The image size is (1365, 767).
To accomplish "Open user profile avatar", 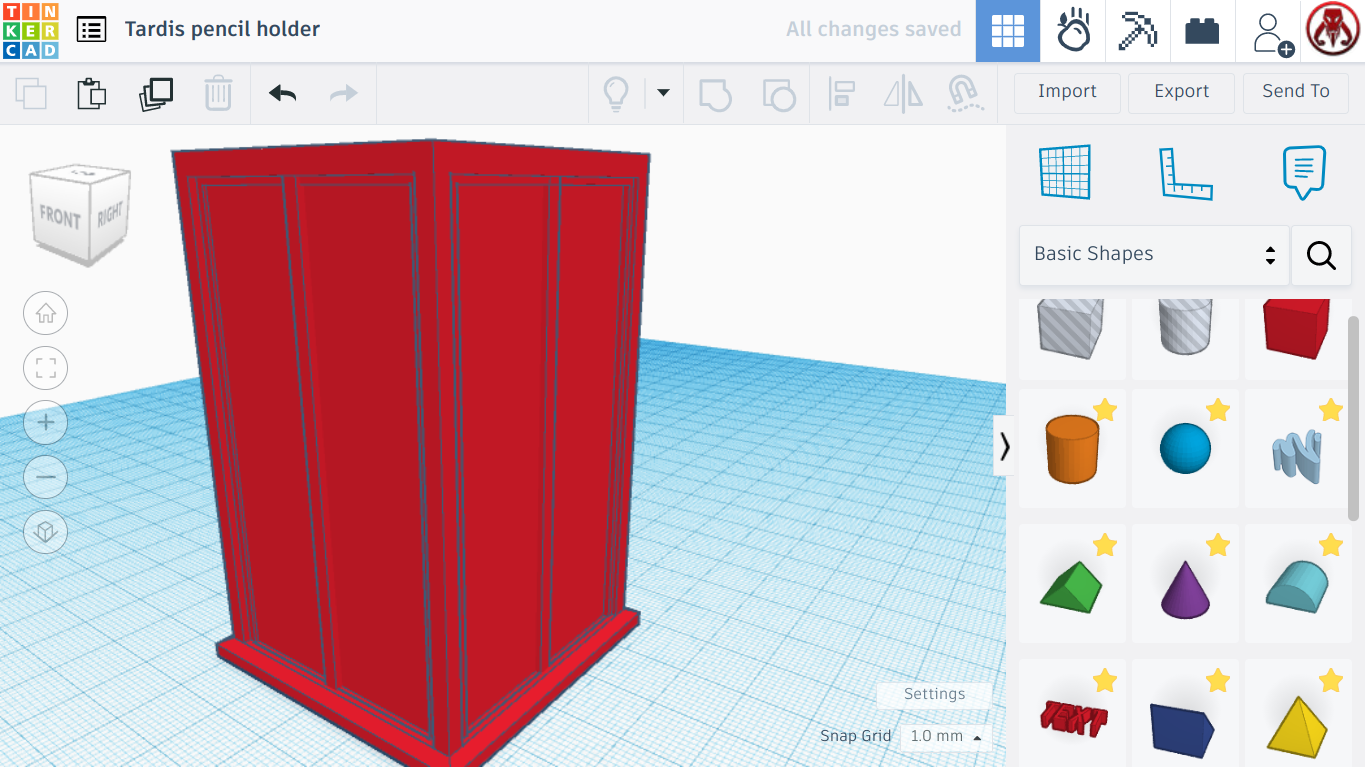I will pyautogui.click(x=1333, y=31).
